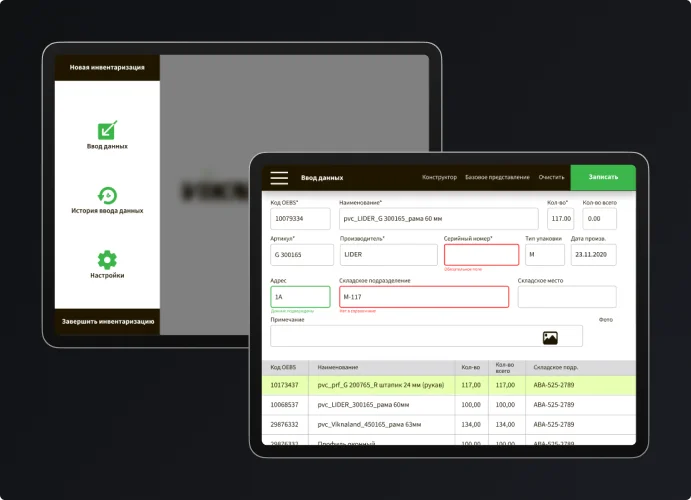Click the empty Серийный номер field
This screenshot has width=691, height=500.
[x=481, y=255]
